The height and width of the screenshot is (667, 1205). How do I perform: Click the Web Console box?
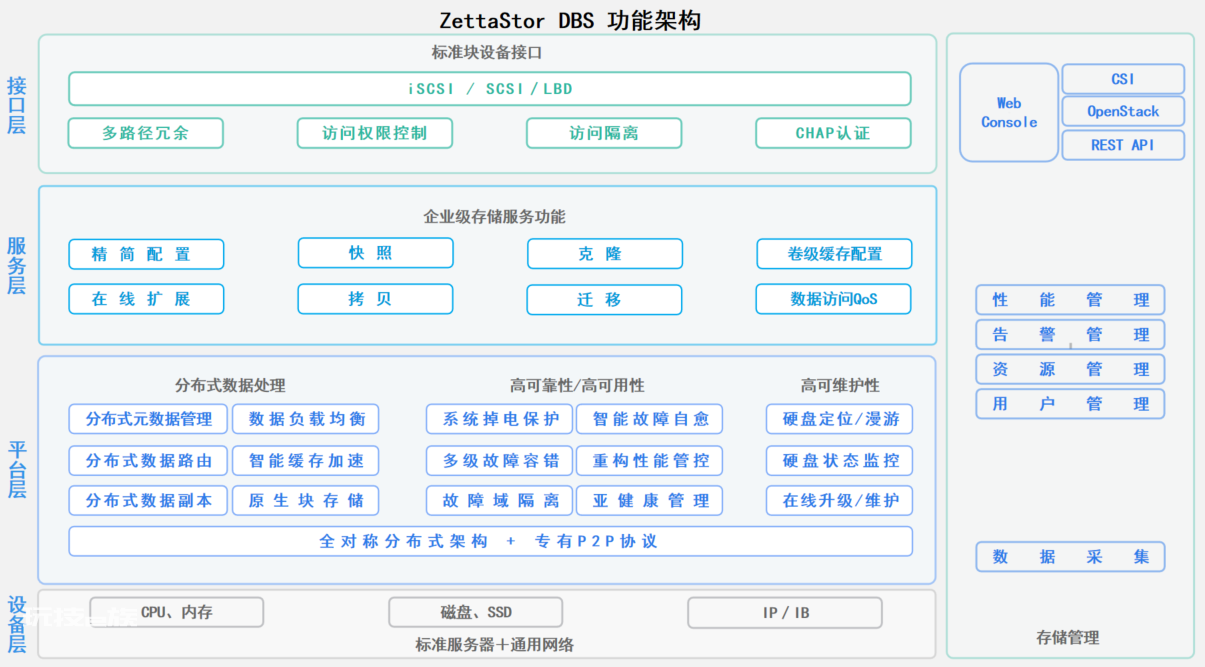click(1009, 112)
